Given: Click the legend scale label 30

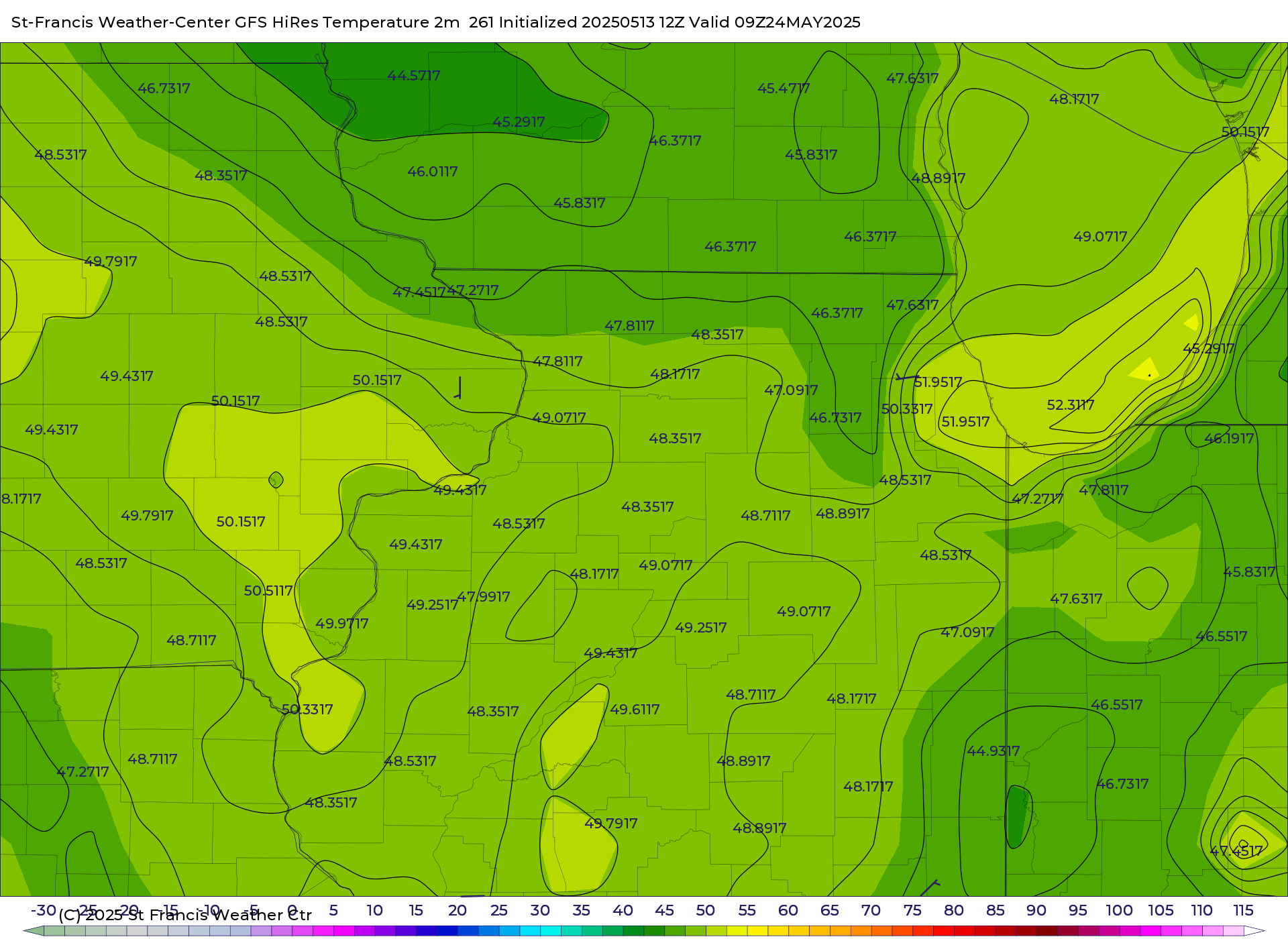Looking at the screenshot, I should [x=540, y=910].
